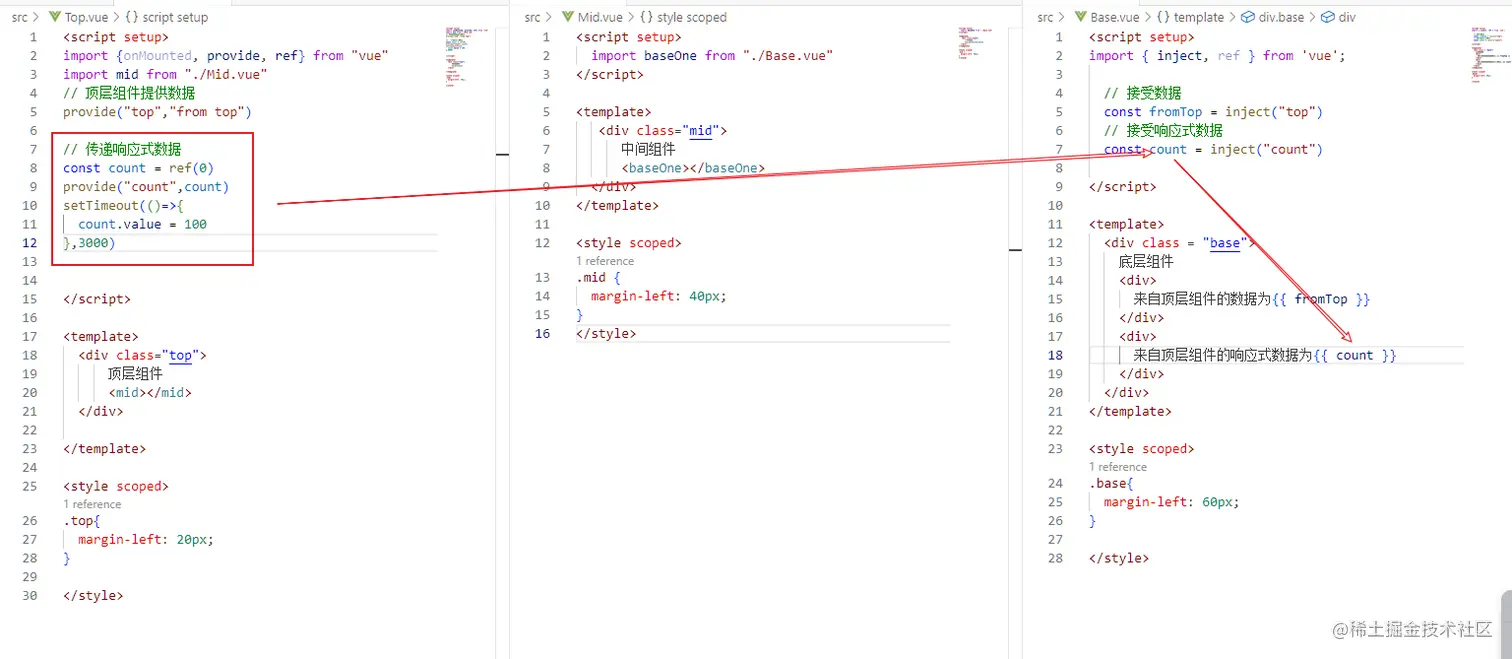Click comment '// 接受数据' in Base.vue
The image size is (1512, 659).
tap(1143, 93)
